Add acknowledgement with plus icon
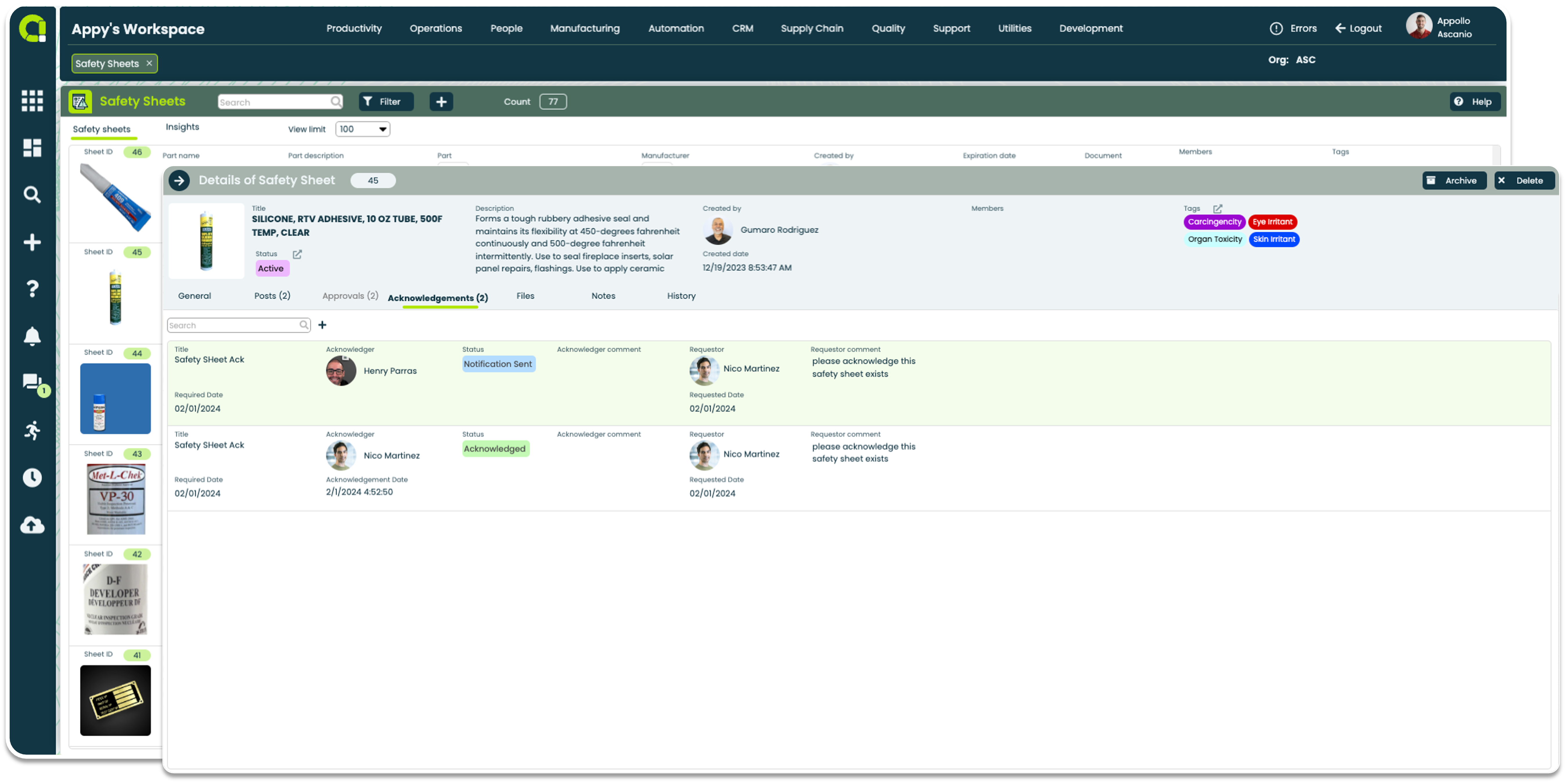This screenshot has width=1566, height=784. [x=322, y=325]
